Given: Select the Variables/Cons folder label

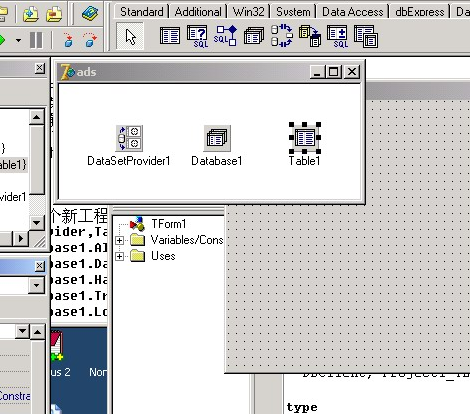Looking at the screenshot, I should [187, 240].
